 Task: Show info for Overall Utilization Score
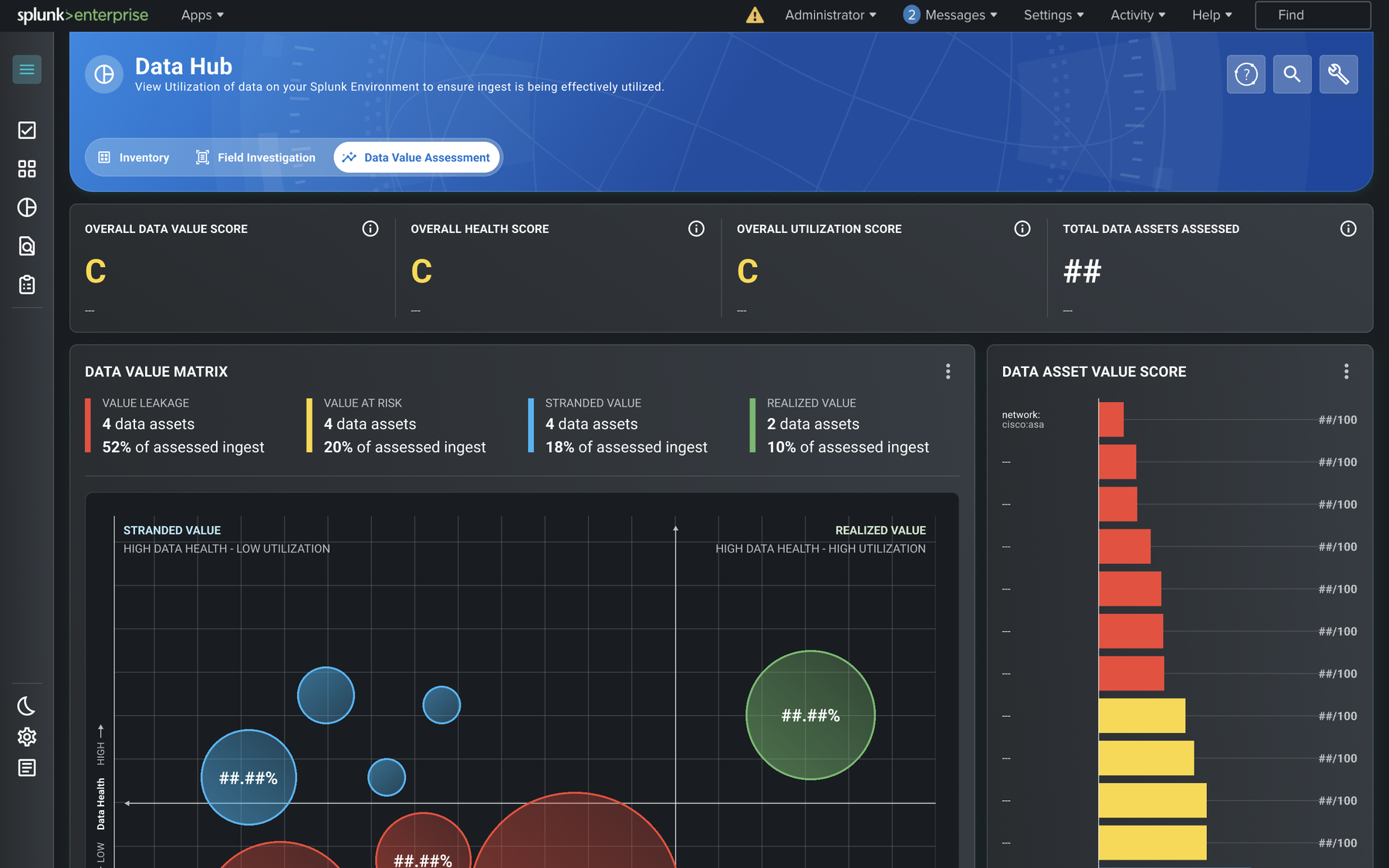pos(1022,228)
